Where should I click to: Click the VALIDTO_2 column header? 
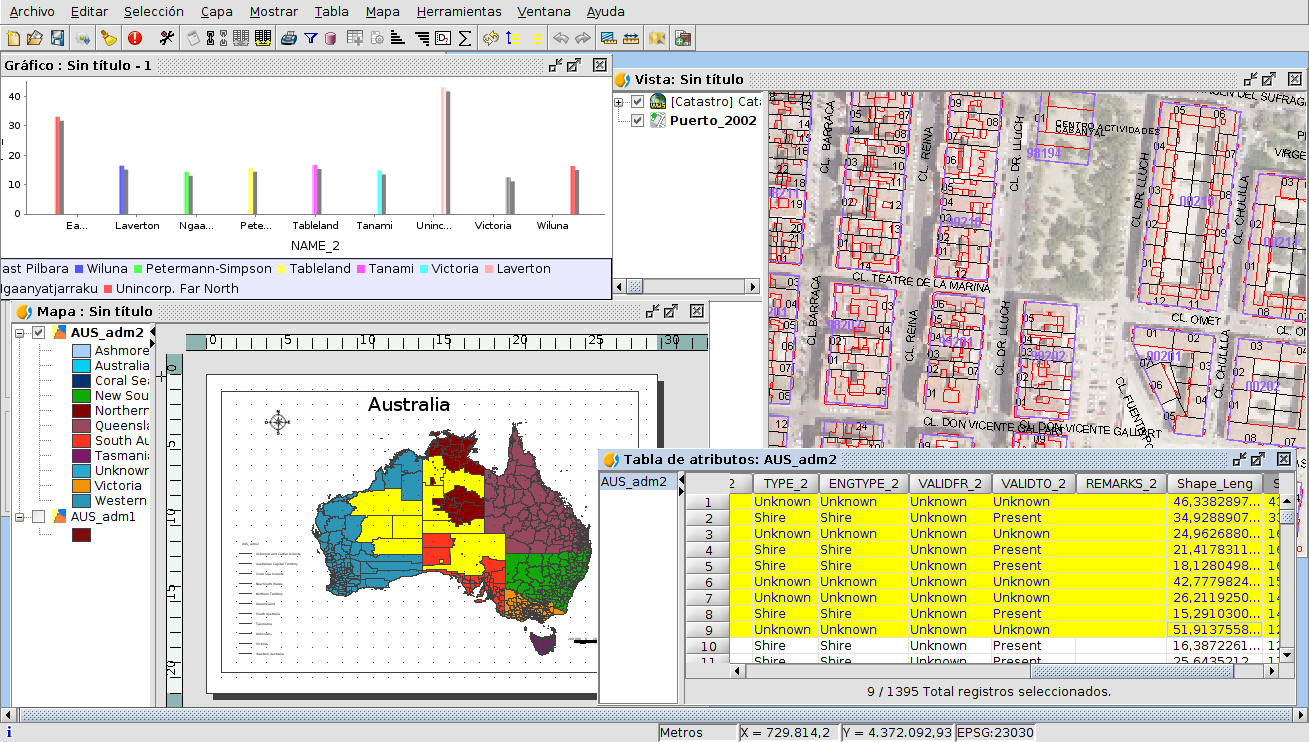point(1033,484)
